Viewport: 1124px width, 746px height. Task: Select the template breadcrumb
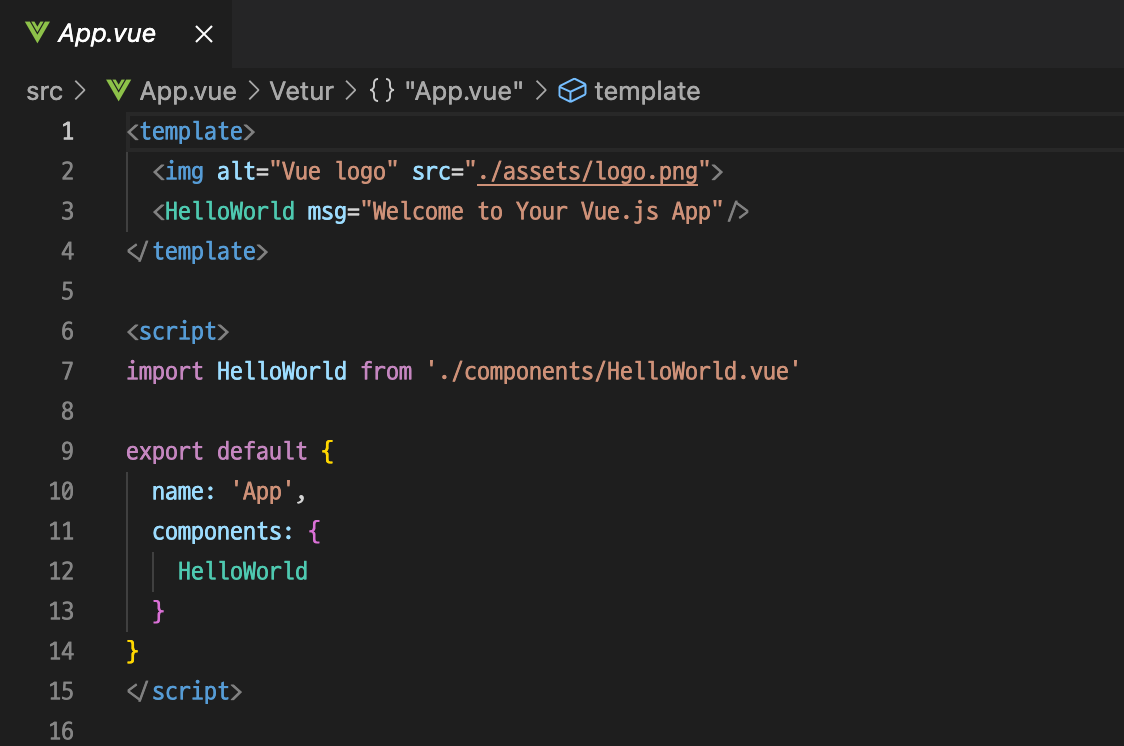click(x=647, y=91)
